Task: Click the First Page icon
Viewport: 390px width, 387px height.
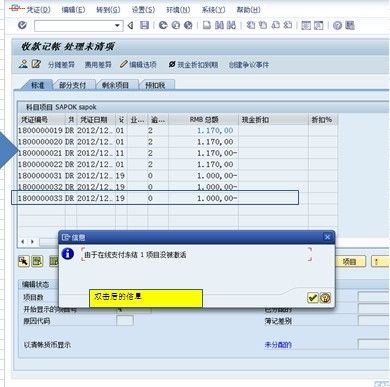Action: pyautogui.click(x=251, y=25)
